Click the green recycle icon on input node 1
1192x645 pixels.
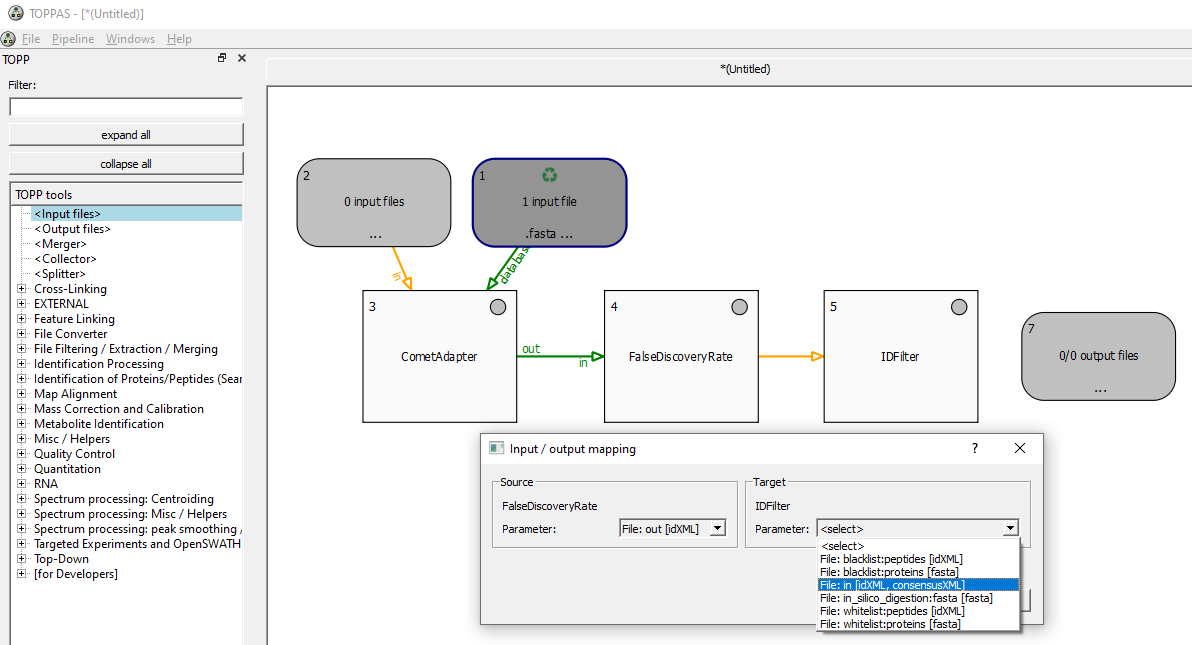click(x=549, y=175)
